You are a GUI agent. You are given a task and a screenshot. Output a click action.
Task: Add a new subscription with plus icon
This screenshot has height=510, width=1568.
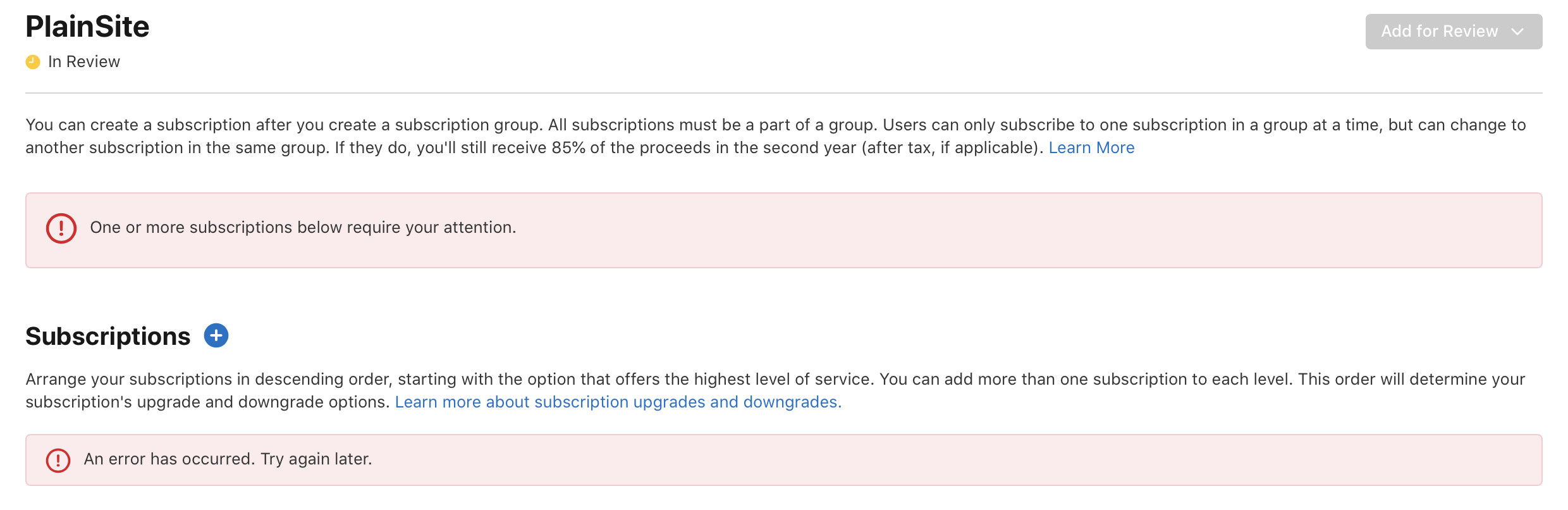click(x=216, y=335)
